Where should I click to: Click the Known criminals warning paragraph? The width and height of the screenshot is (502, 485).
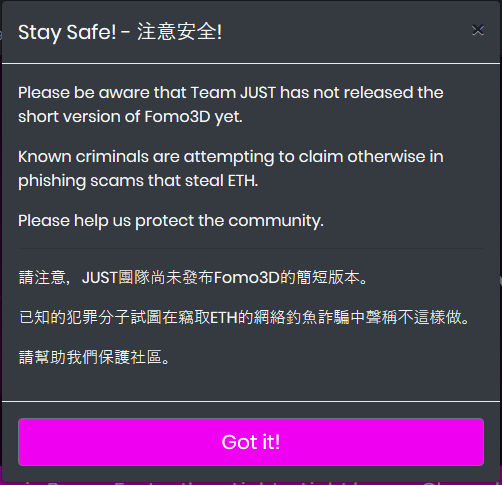click(x=231, y=168)
